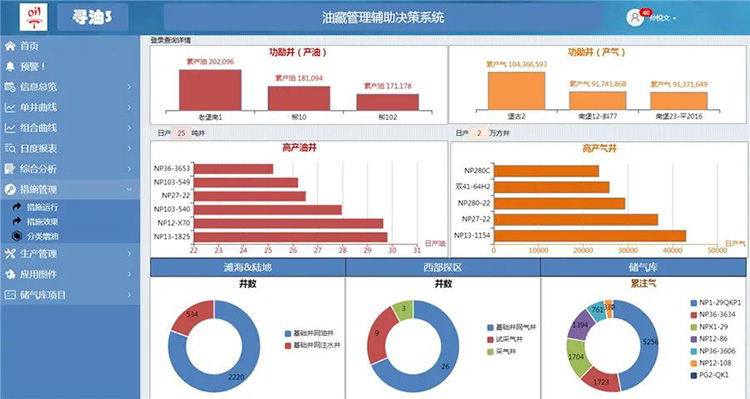Switch to the 西部探区 tab header
The height and width of the screenshot is (399, 750).
tap(443, 267)
